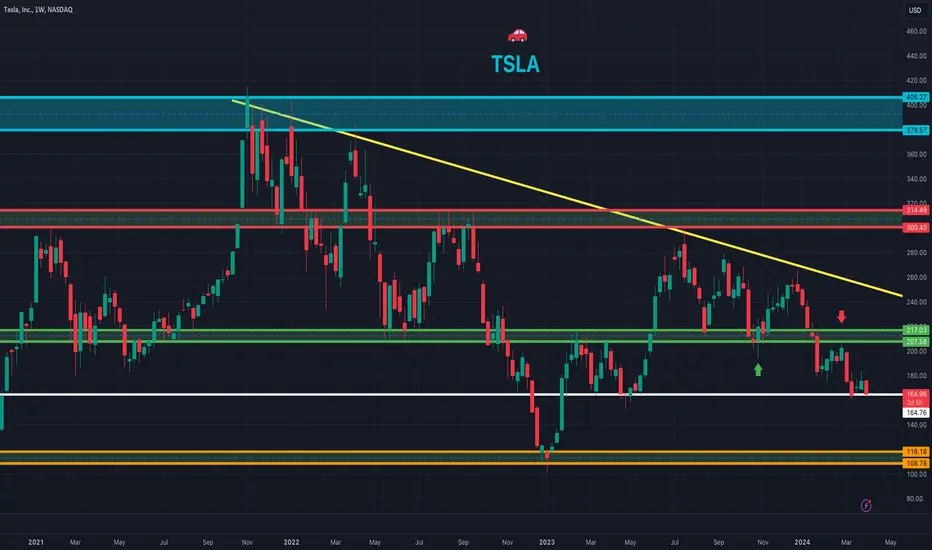Click 80.00 on the price scale
This screenshot has width=932, height=550.
tap(915, 499)
